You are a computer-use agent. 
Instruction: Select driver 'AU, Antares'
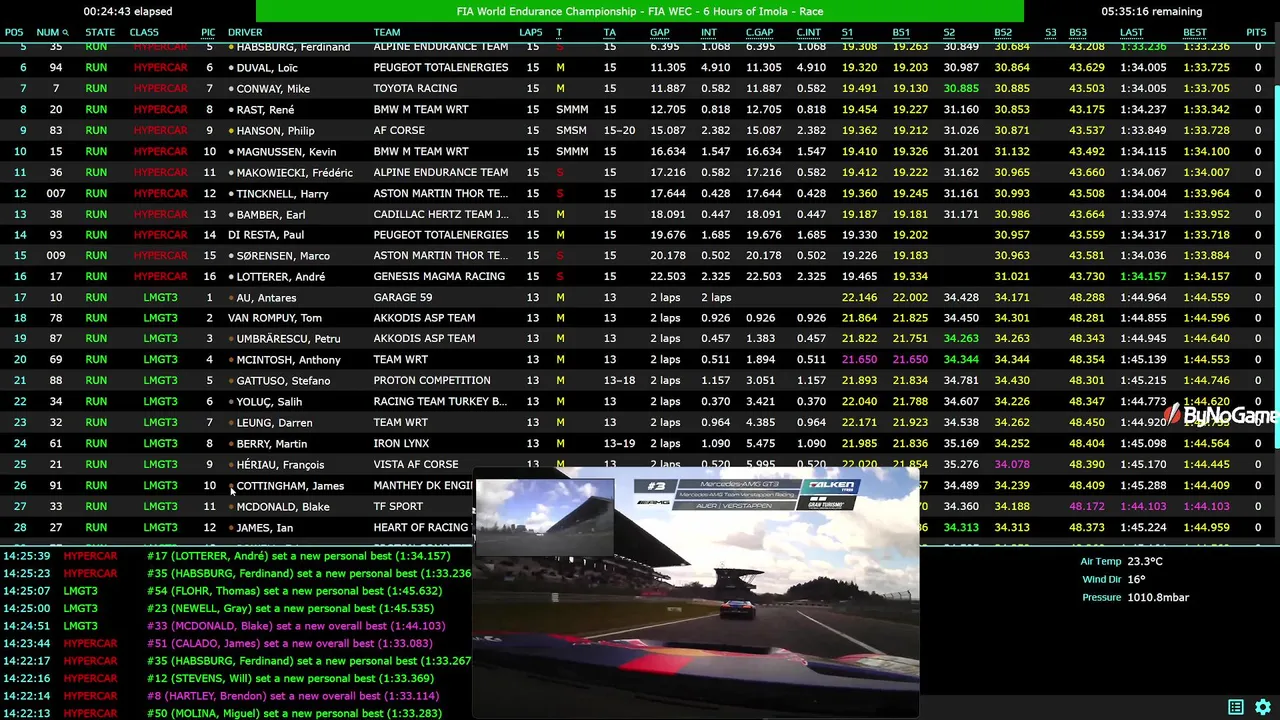pyautogui.click(x=265, y=297)
